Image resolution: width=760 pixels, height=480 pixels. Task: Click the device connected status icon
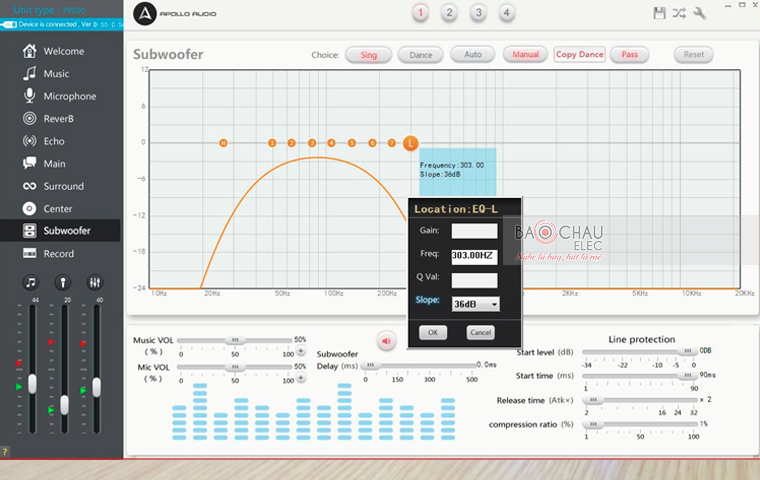point(9,24)
